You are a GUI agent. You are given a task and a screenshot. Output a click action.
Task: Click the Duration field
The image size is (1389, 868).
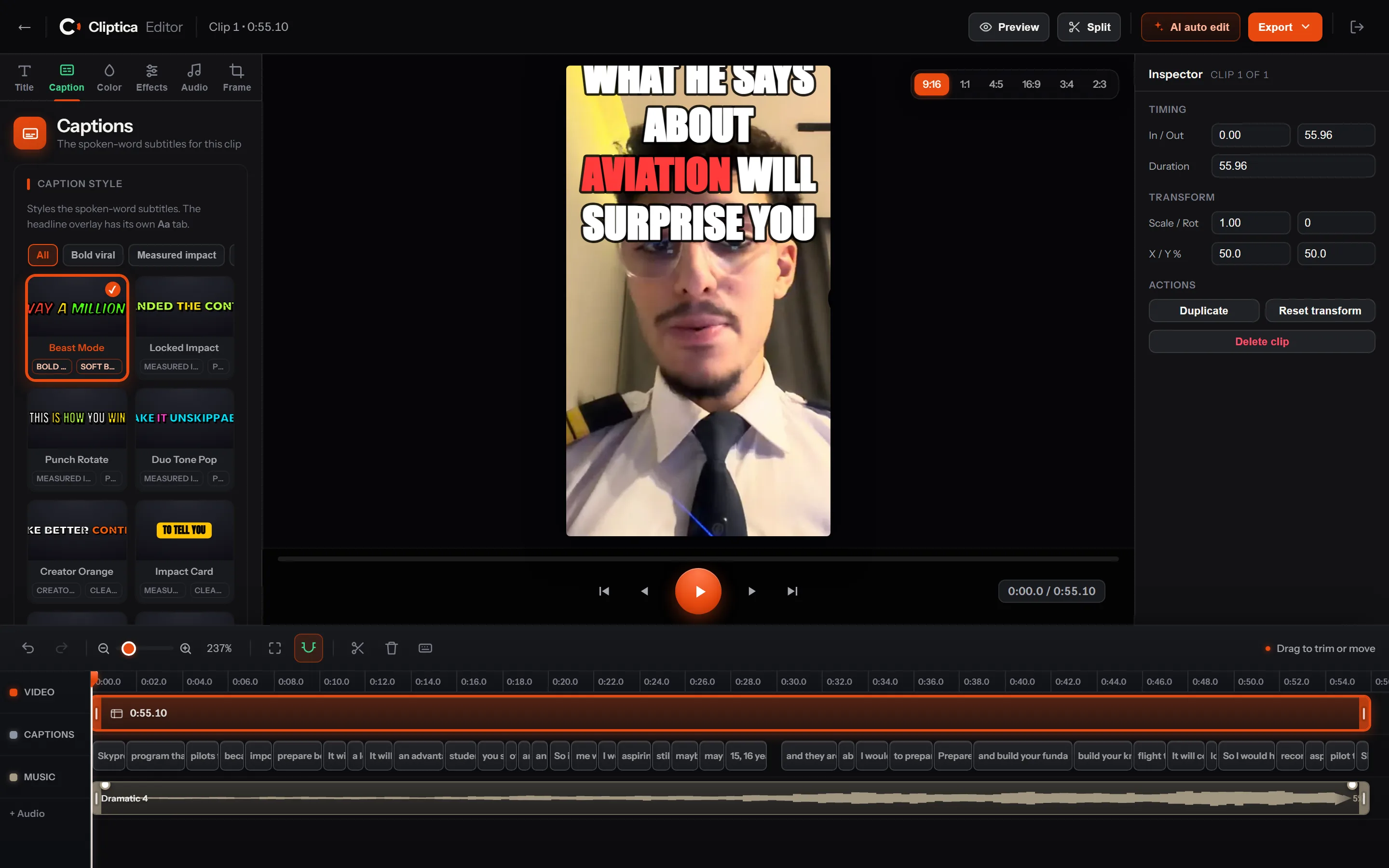click(x=1293, y=166)
